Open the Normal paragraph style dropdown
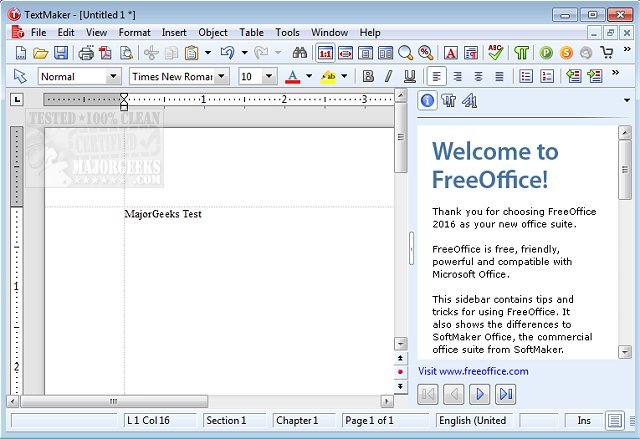The width and height of the screenshot is (640, 439). 112,76
